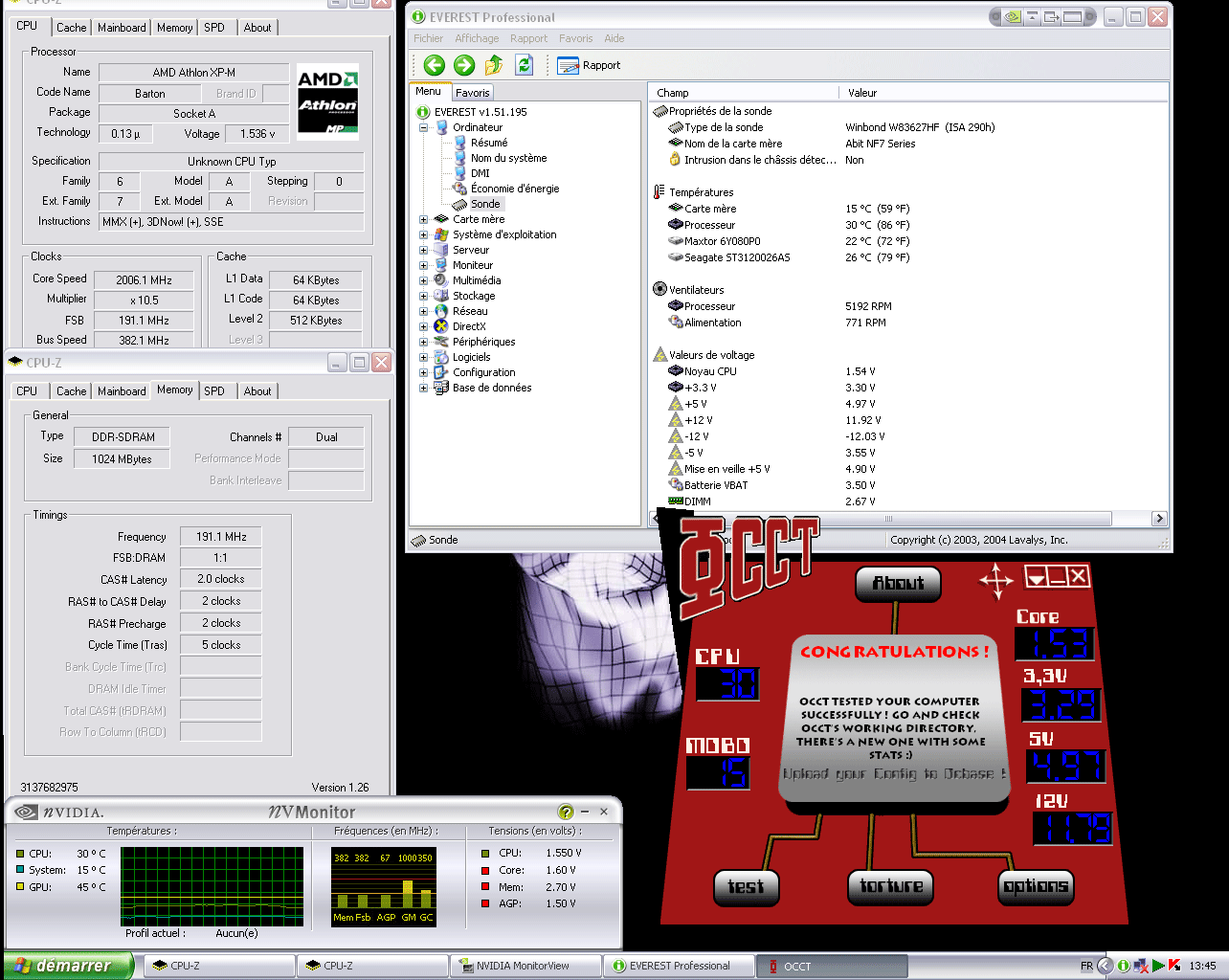The image size is (1229, 980).
Task: Click the Logiciels tree icon
Action: click(441, 357)
